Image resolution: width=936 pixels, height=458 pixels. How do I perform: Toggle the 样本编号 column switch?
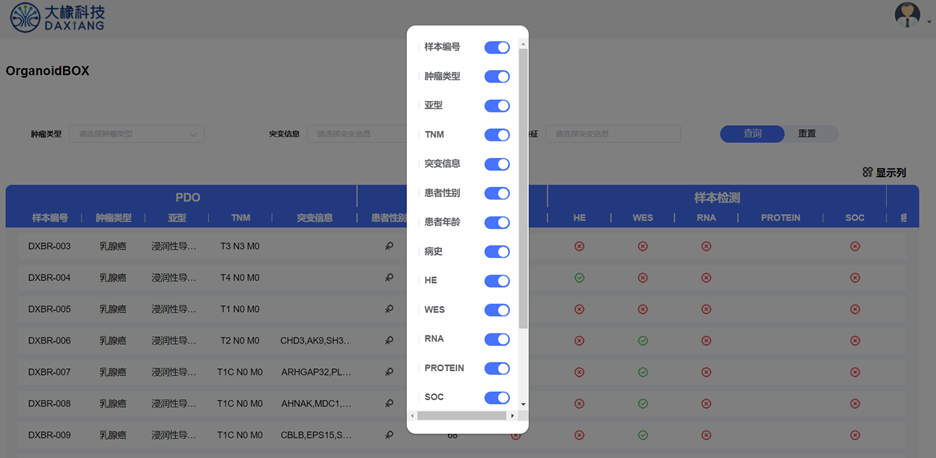497,47
